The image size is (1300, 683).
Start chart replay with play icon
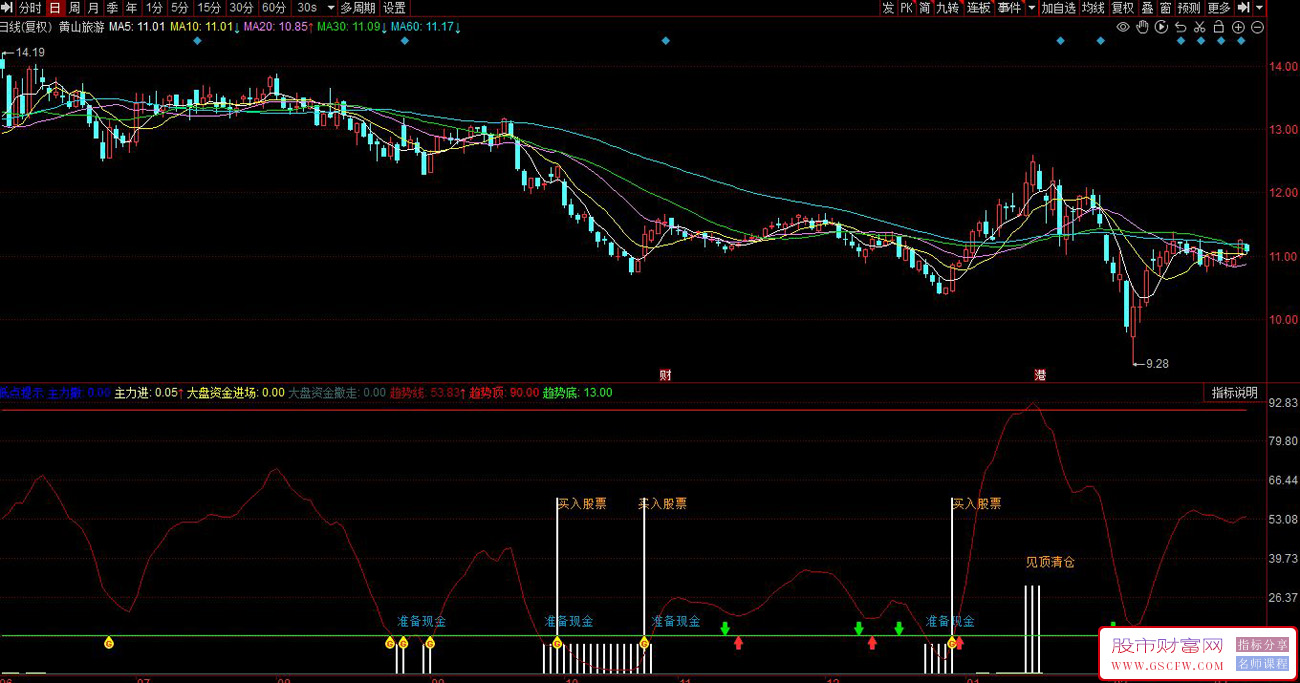(1161, 27)
